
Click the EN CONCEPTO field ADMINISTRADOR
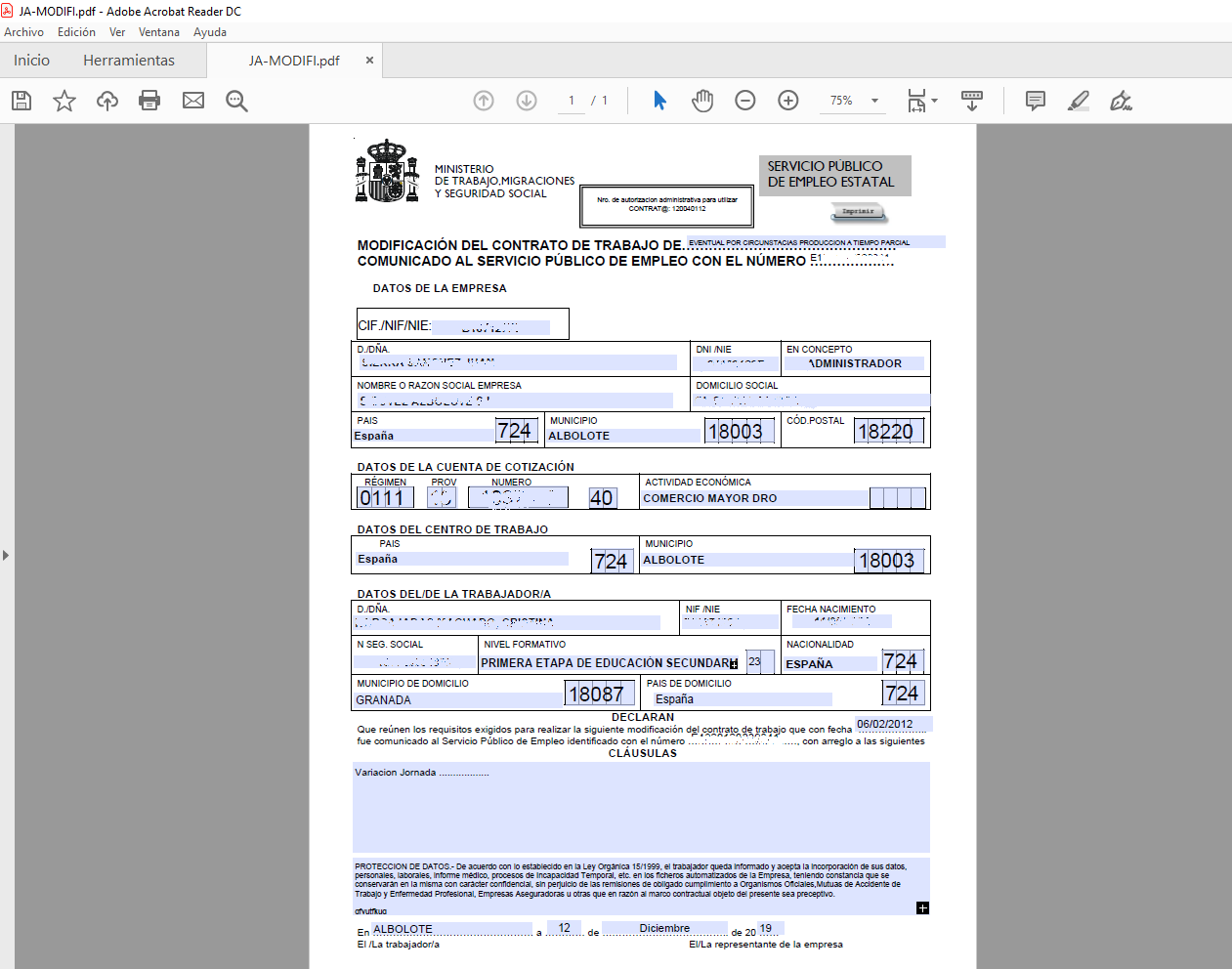pyautogui.click(x=855, y=363)
